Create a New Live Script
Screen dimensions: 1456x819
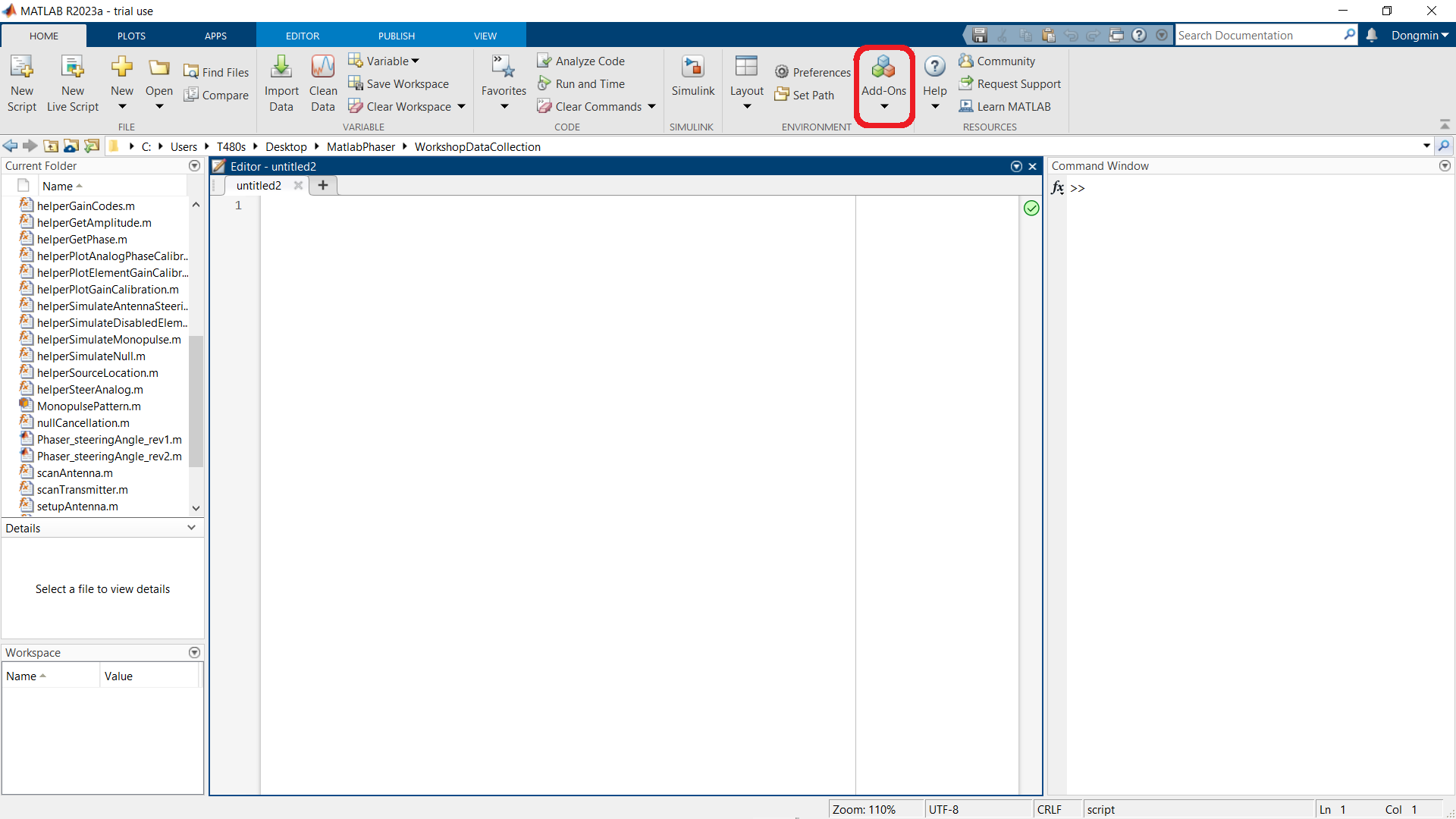click(72, 82)
